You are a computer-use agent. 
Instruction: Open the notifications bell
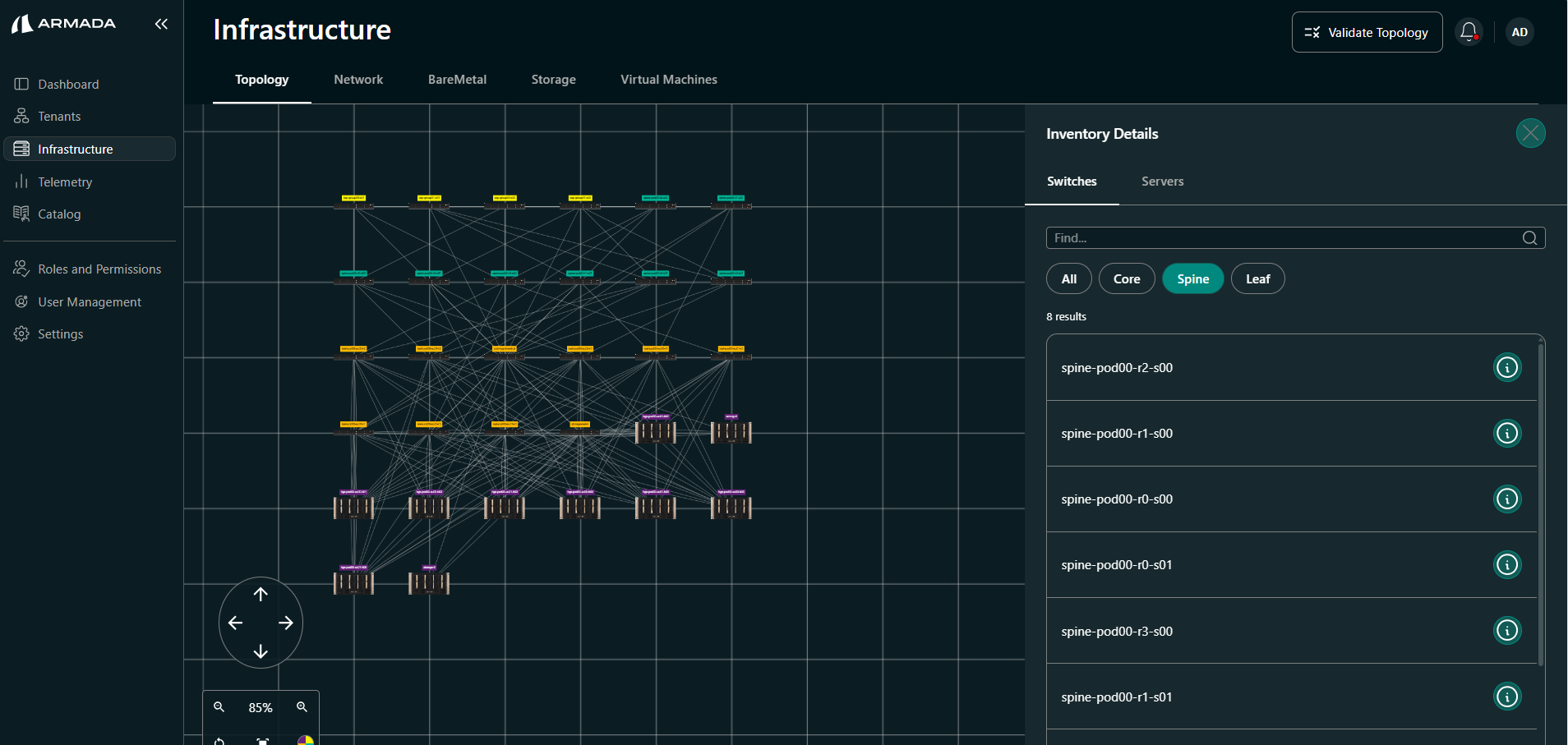tap(1468, 32)
